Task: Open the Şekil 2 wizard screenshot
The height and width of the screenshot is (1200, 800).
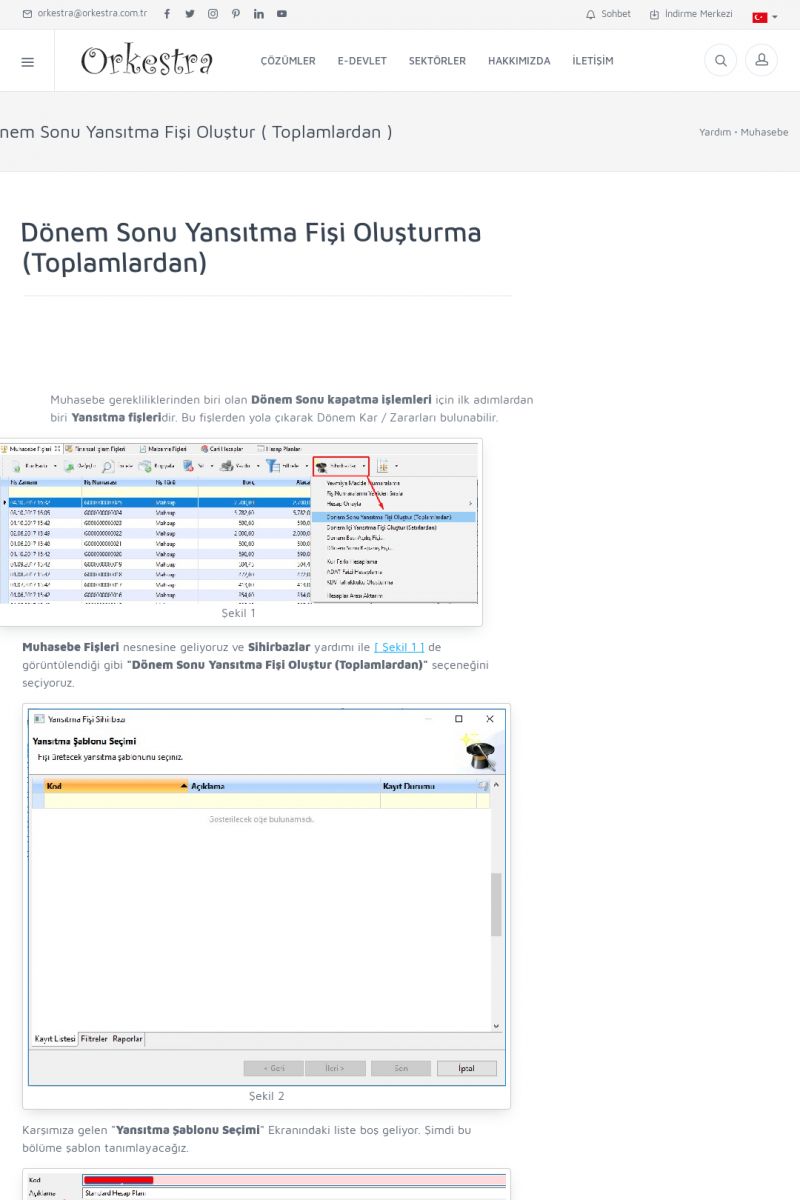Action: 266,897
